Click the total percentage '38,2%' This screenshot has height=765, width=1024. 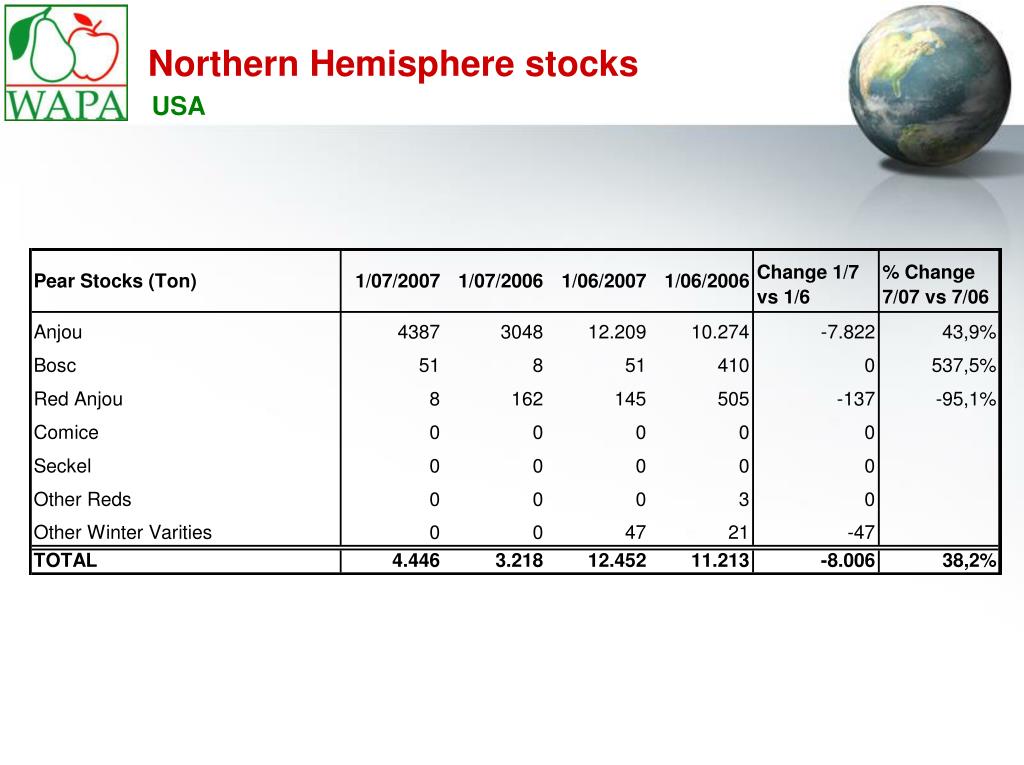(x=969, y=561)
